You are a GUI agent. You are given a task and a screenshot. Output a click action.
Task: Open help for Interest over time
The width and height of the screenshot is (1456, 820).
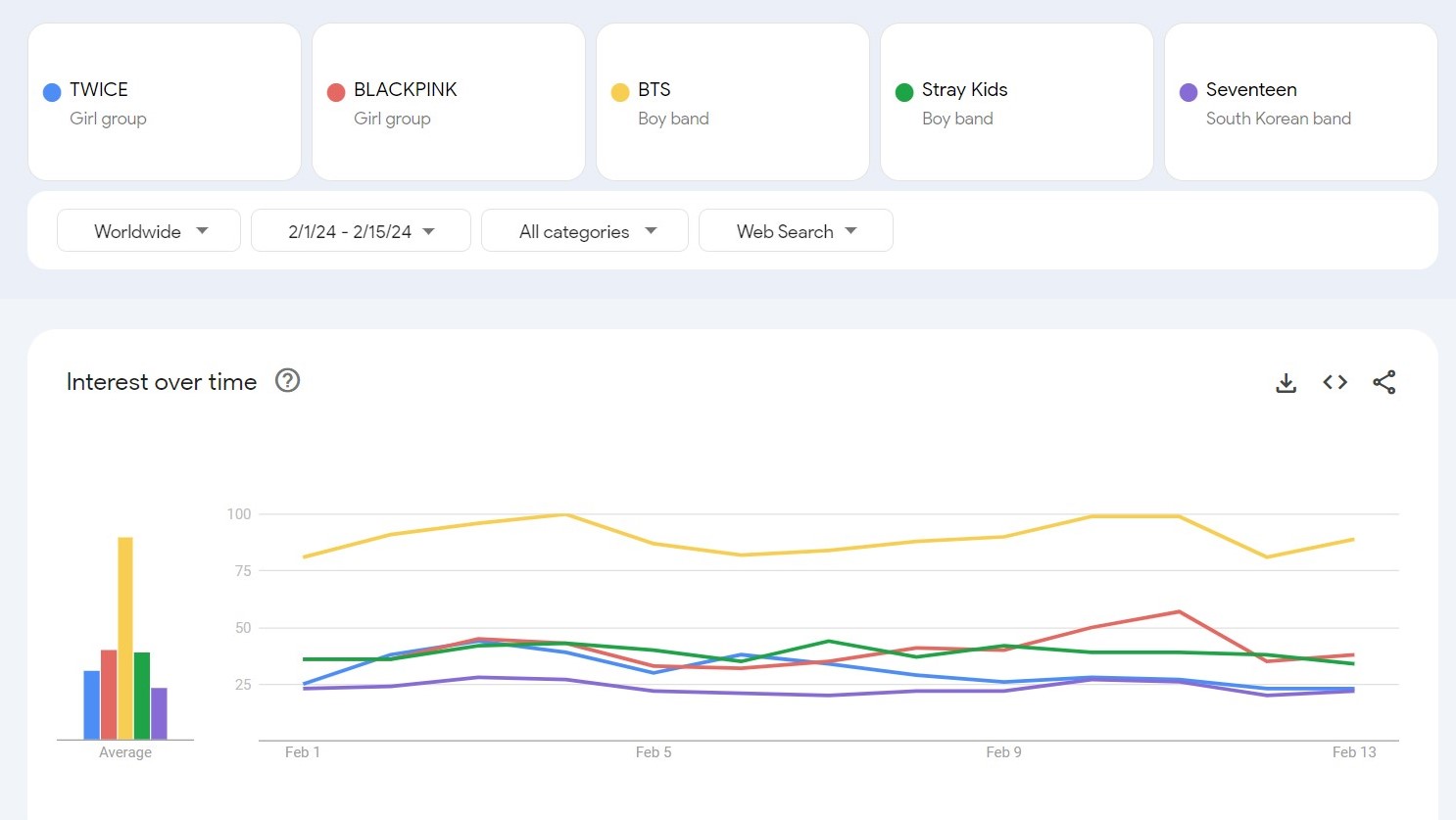[x=287, y=380]
